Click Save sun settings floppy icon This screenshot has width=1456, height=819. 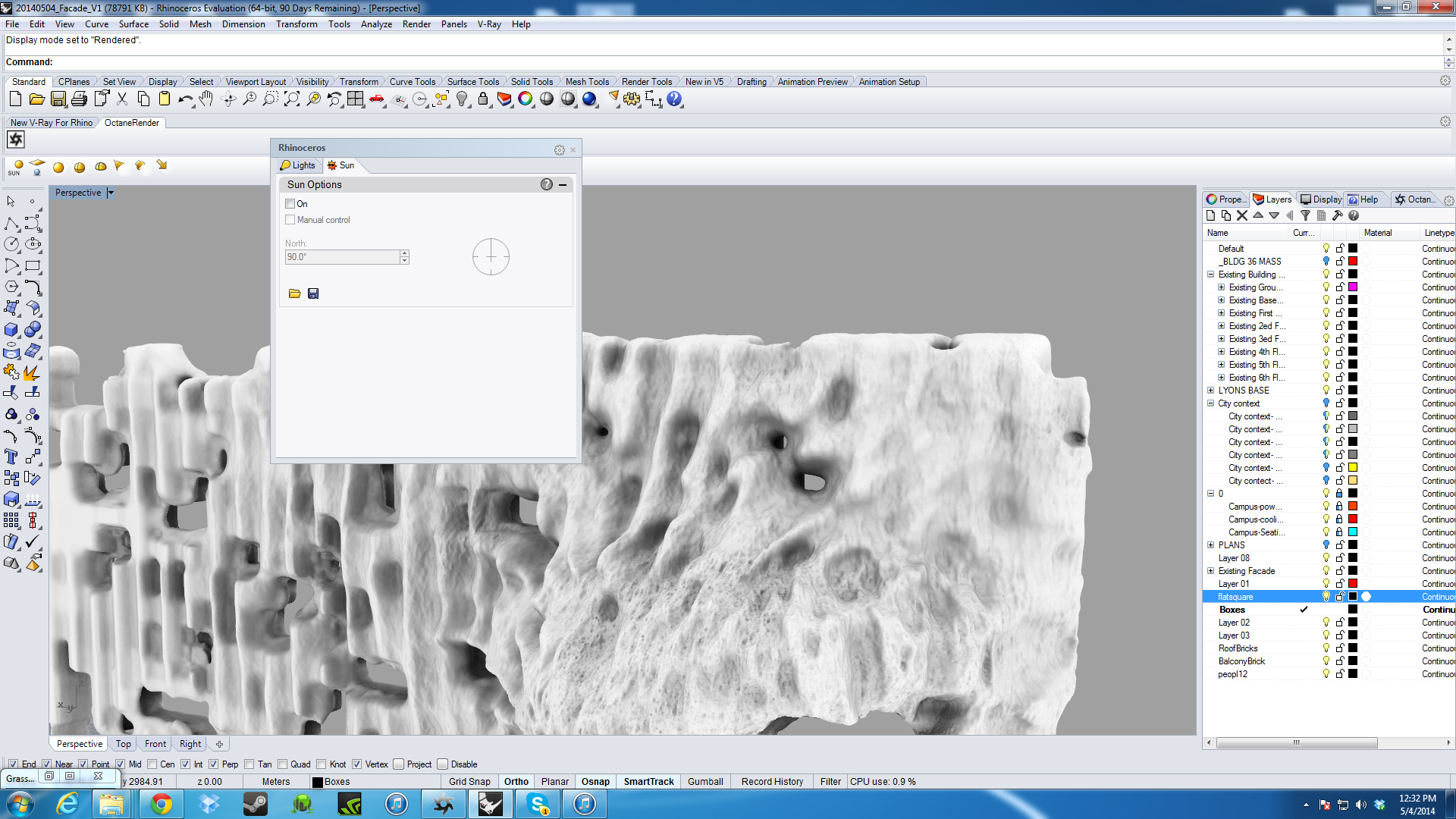coord(313,293)
